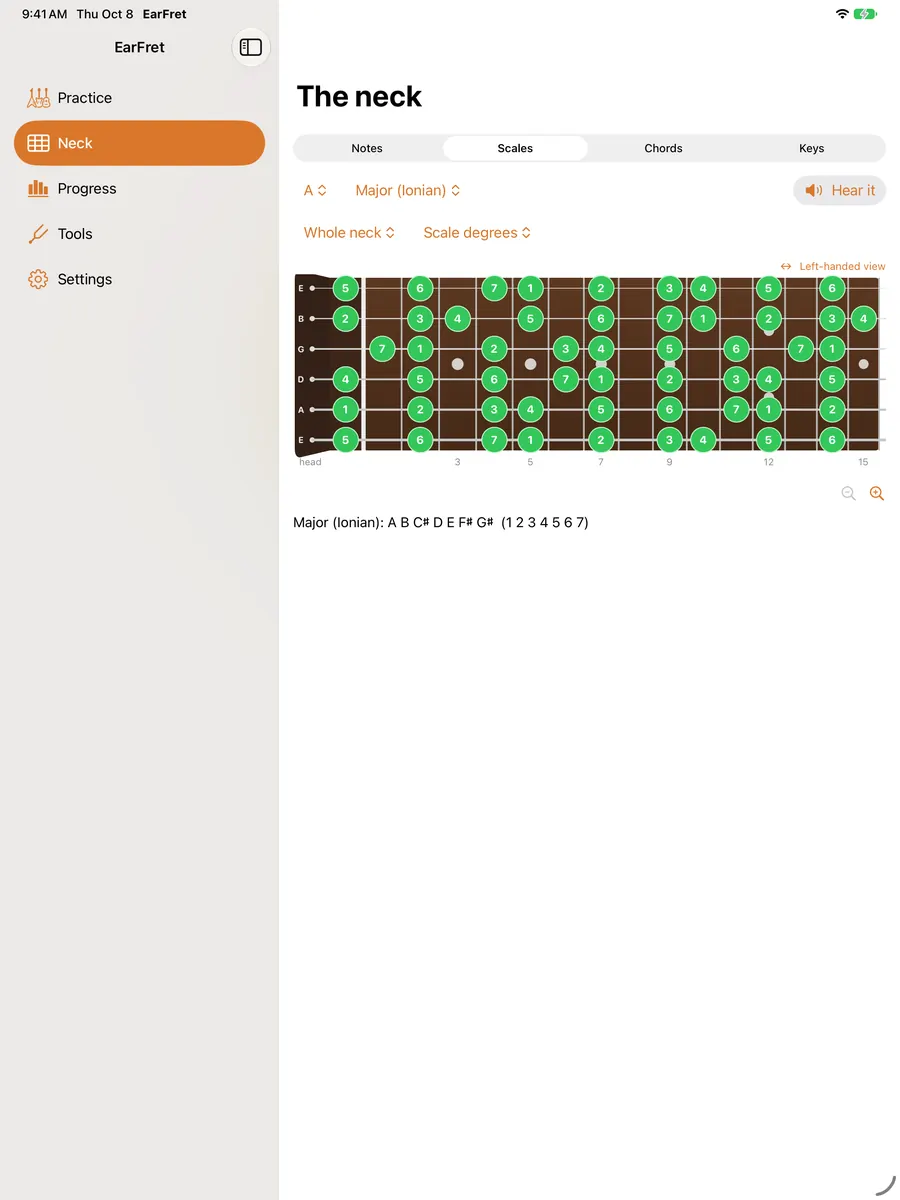Click the D string label
The image size is (900, 1200).
click(301, 379)
